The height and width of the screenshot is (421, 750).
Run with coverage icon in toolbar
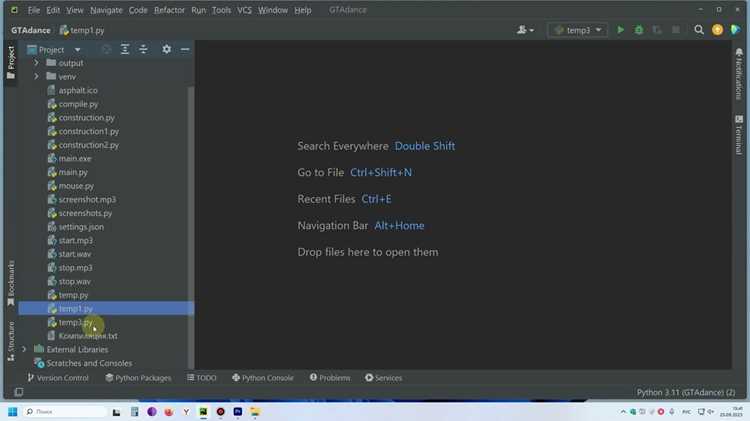(x=657, y=30)
